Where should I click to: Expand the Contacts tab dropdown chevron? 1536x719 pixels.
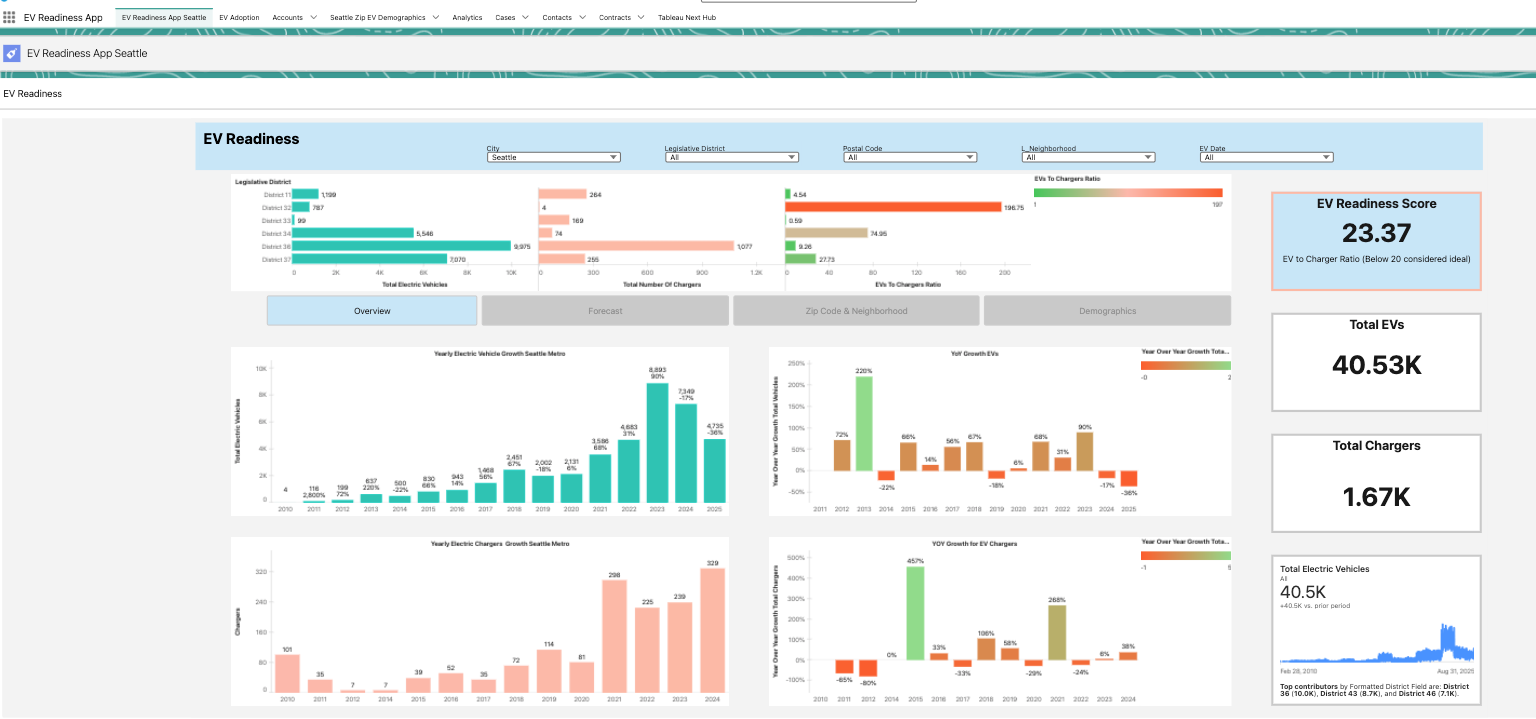tap(583, 17)
